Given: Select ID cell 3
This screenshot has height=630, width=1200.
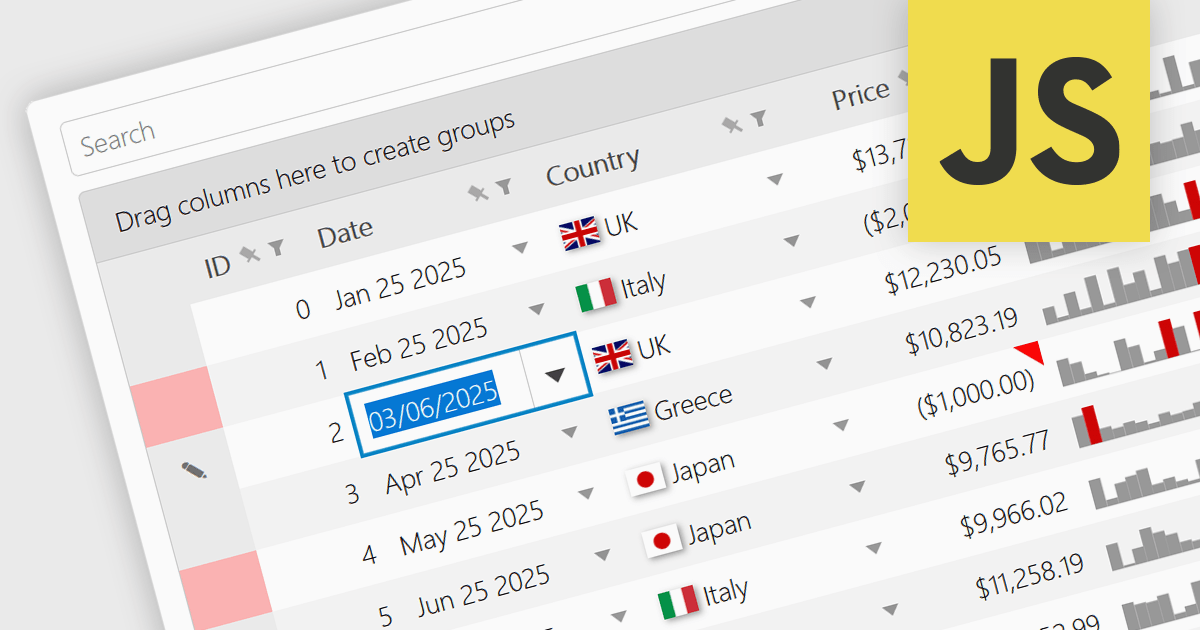Looking at the screenshot, I should click(x=352, y=493).
